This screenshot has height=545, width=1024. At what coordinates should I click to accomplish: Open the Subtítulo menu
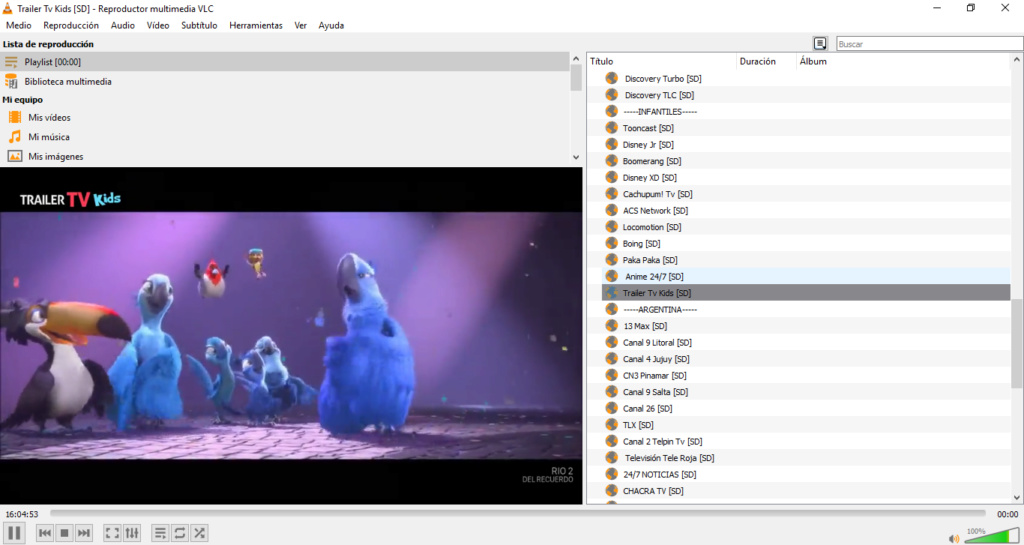click(199, 25)
